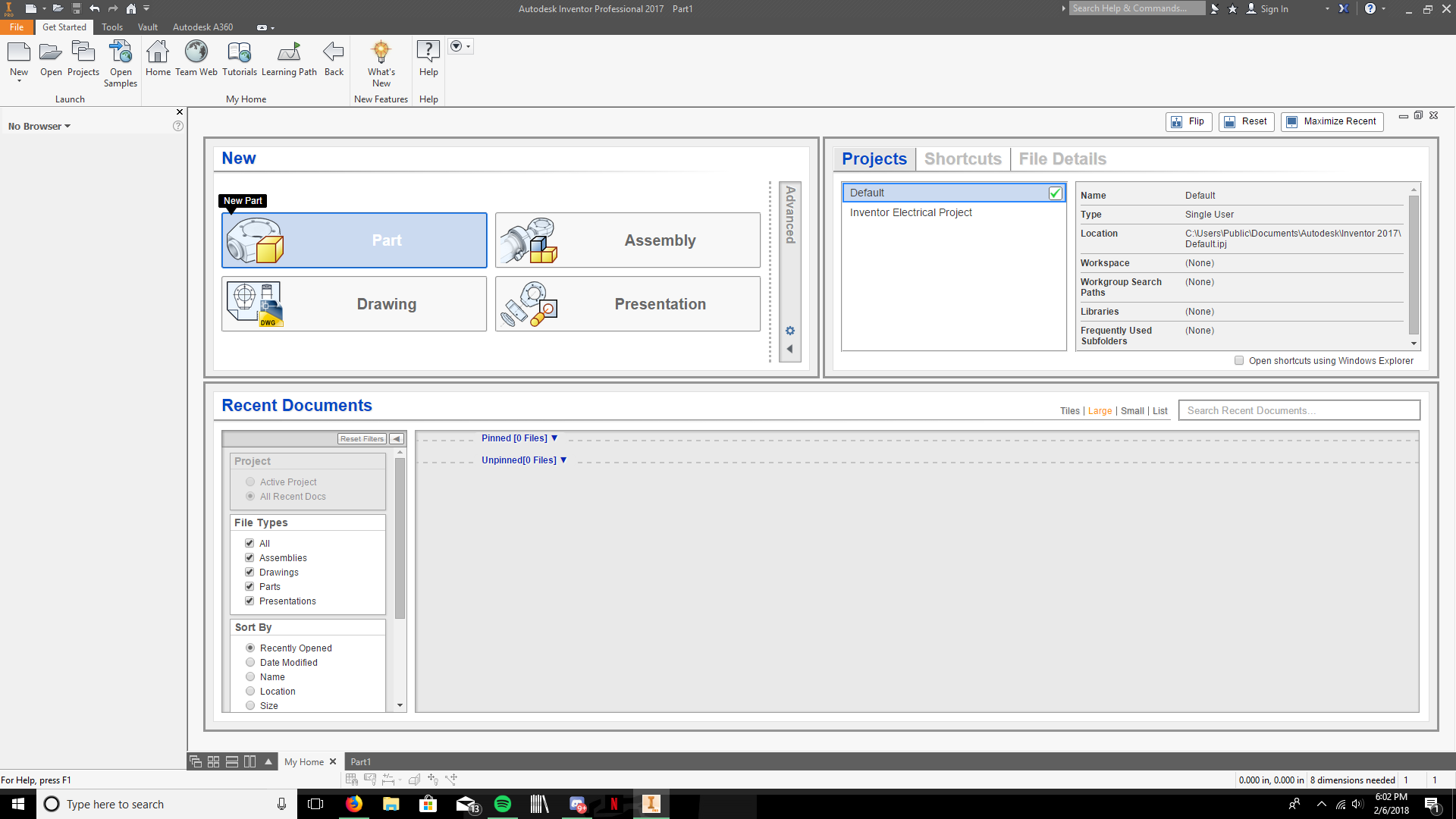Toggle the All file types checkbox

click(x=249, y=543)
